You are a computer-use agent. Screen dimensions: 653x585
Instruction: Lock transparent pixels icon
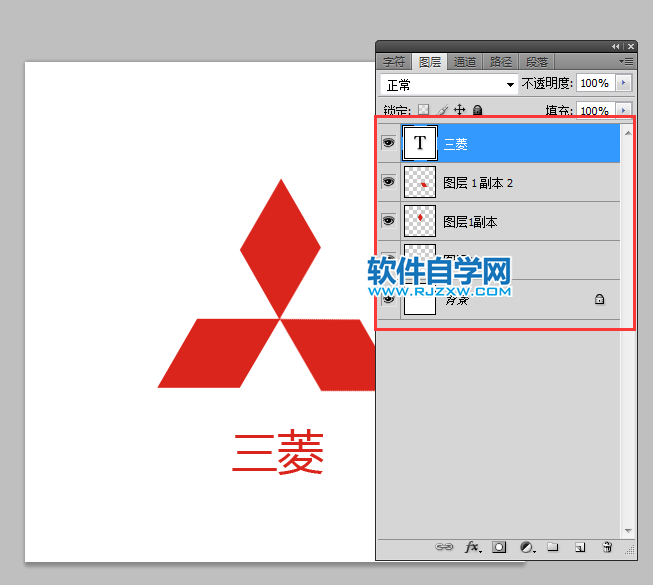coord(424,110)
